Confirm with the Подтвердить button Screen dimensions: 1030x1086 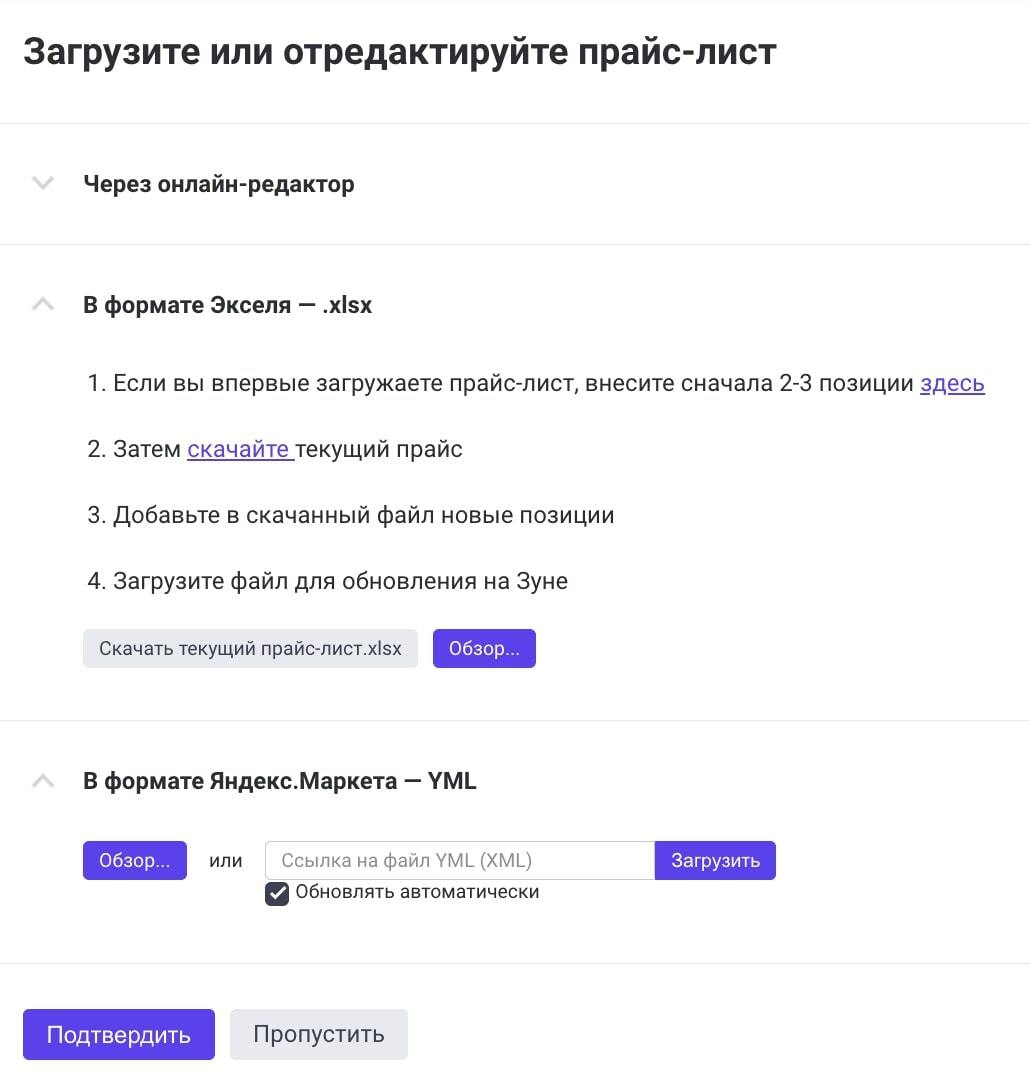[x=119, y=1035]
